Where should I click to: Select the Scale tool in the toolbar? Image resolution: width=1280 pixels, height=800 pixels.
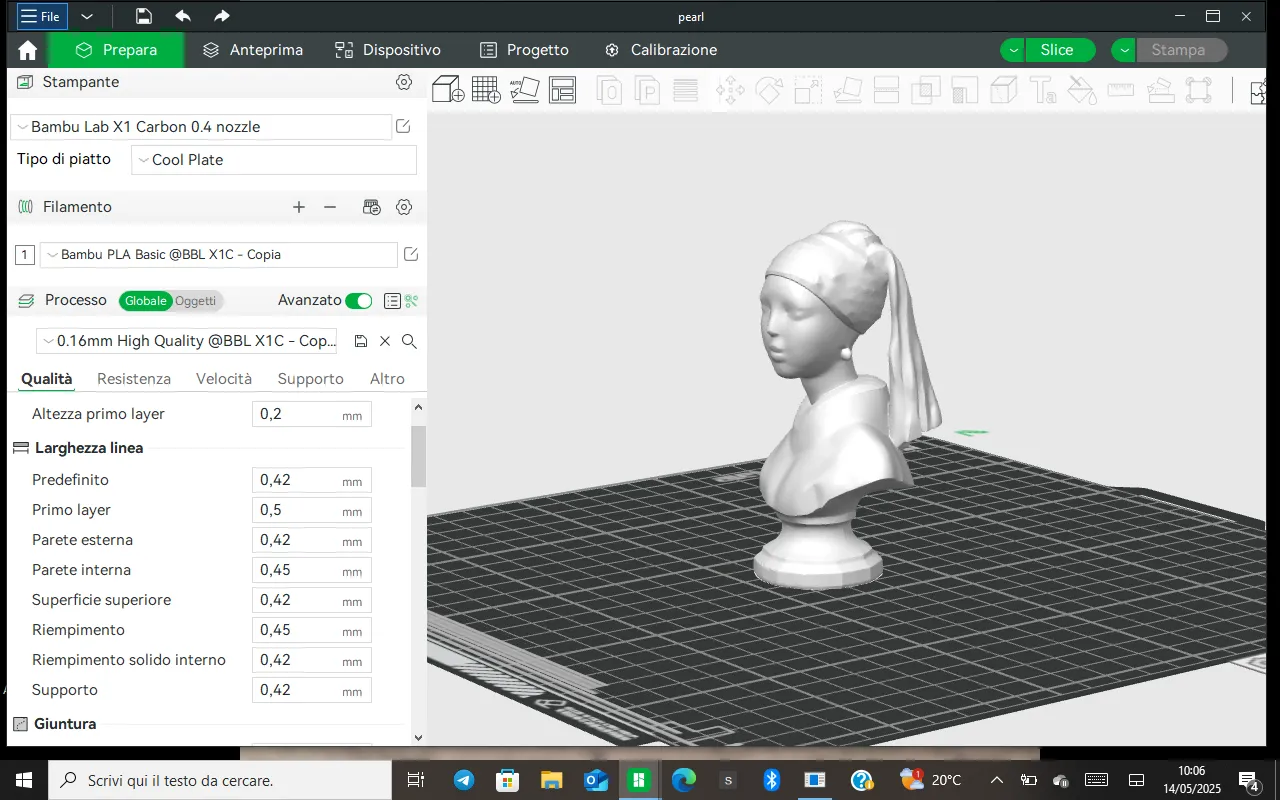point(808,91)
